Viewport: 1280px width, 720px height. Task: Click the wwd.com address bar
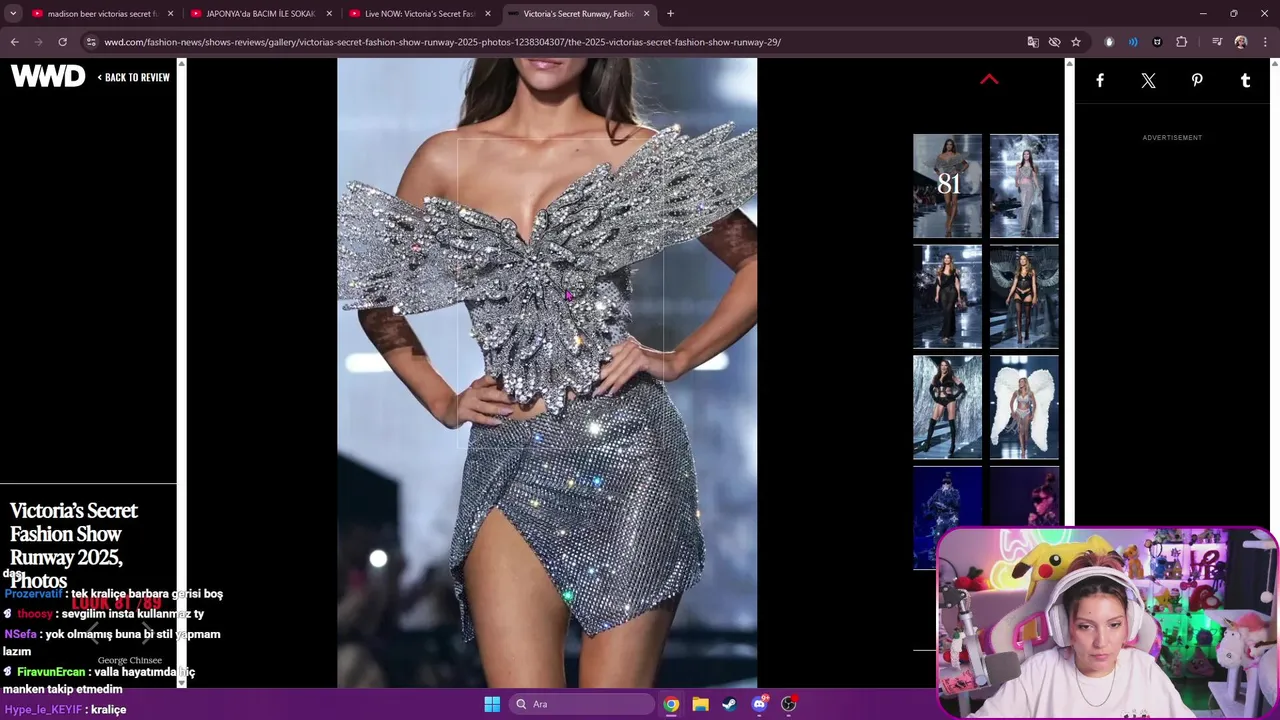560,42
